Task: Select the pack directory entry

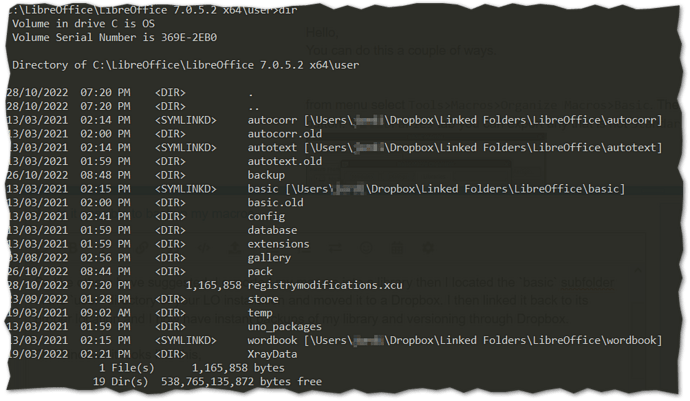Action: click(x=260, y=272)
